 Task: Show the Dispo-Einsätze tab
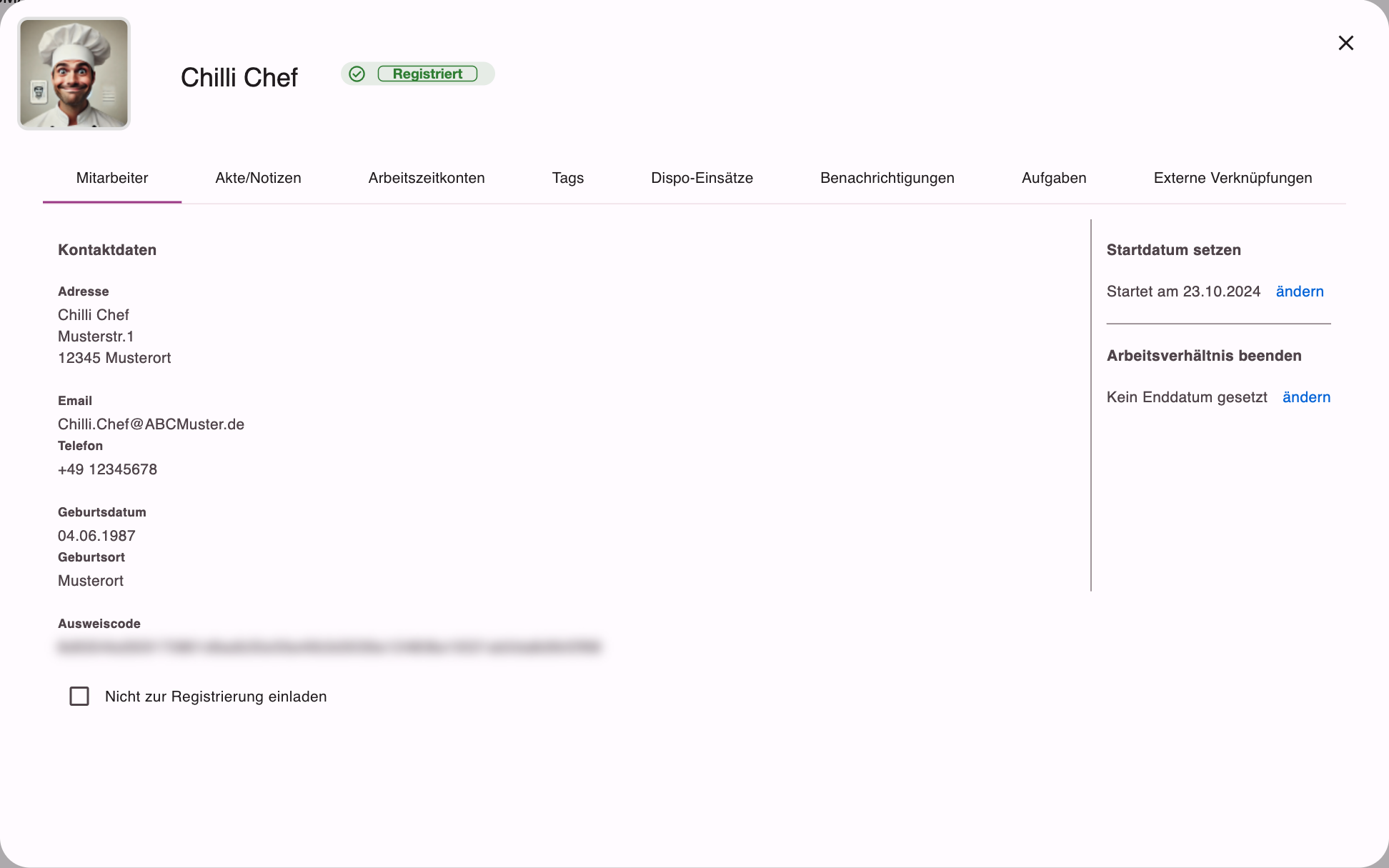[x=702, y=178]
